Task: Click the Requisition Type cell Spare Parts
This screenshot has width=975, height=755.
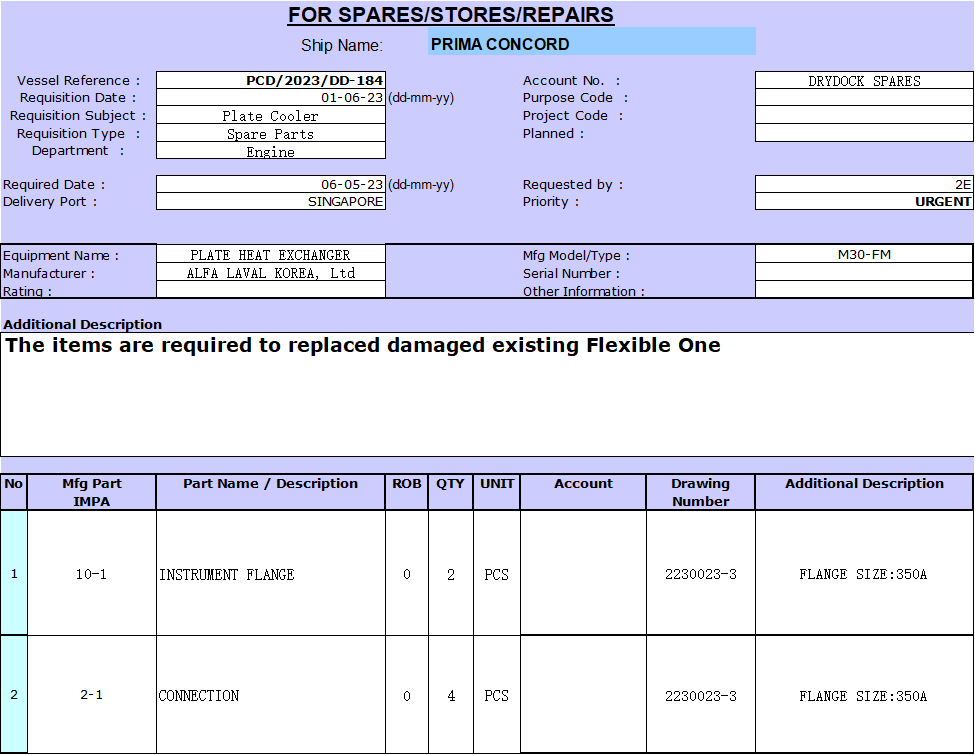Action: (271, 134)
